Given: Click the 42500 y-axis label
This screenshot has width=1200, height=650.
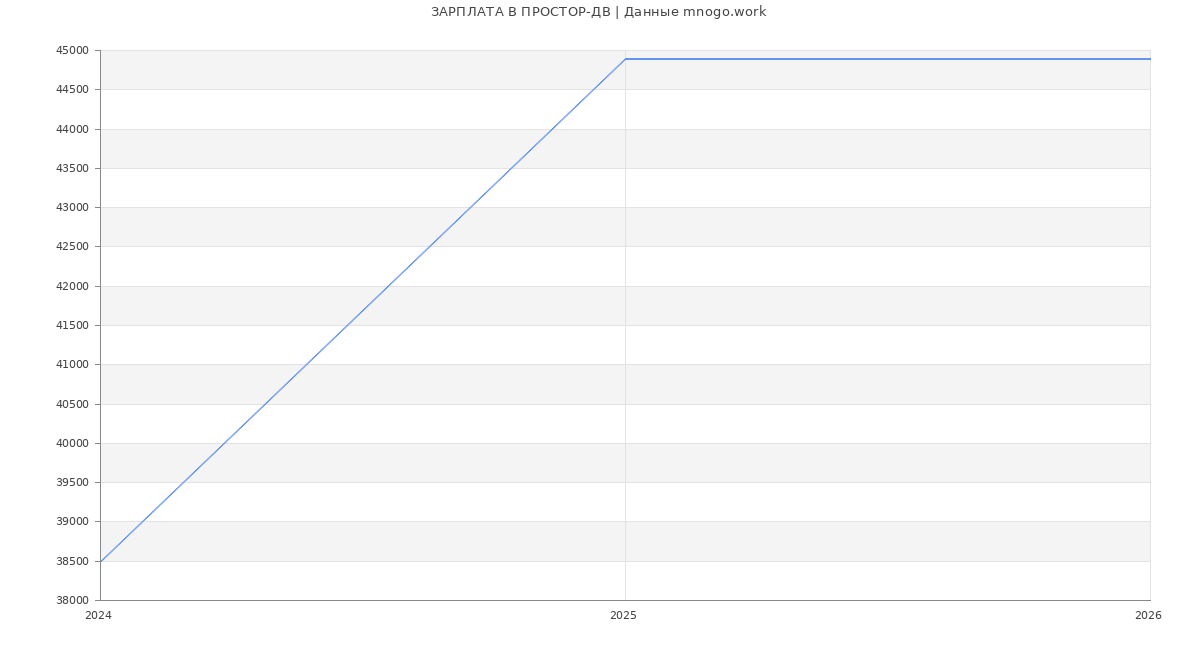Looking at the screenshot, I should (x=72, y=247).
